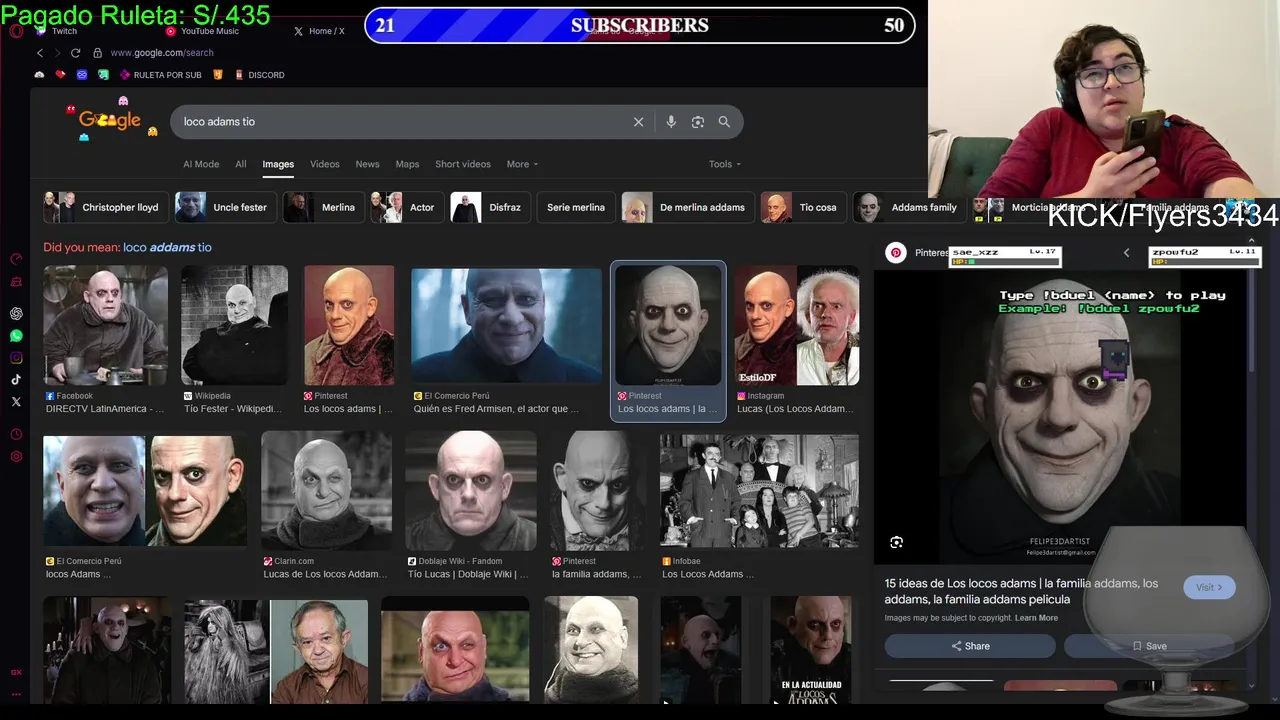This screenshot has width=1280, height=720.
Task: Click Pinterest source icon in preview panel
Action: tap(896, 253)
